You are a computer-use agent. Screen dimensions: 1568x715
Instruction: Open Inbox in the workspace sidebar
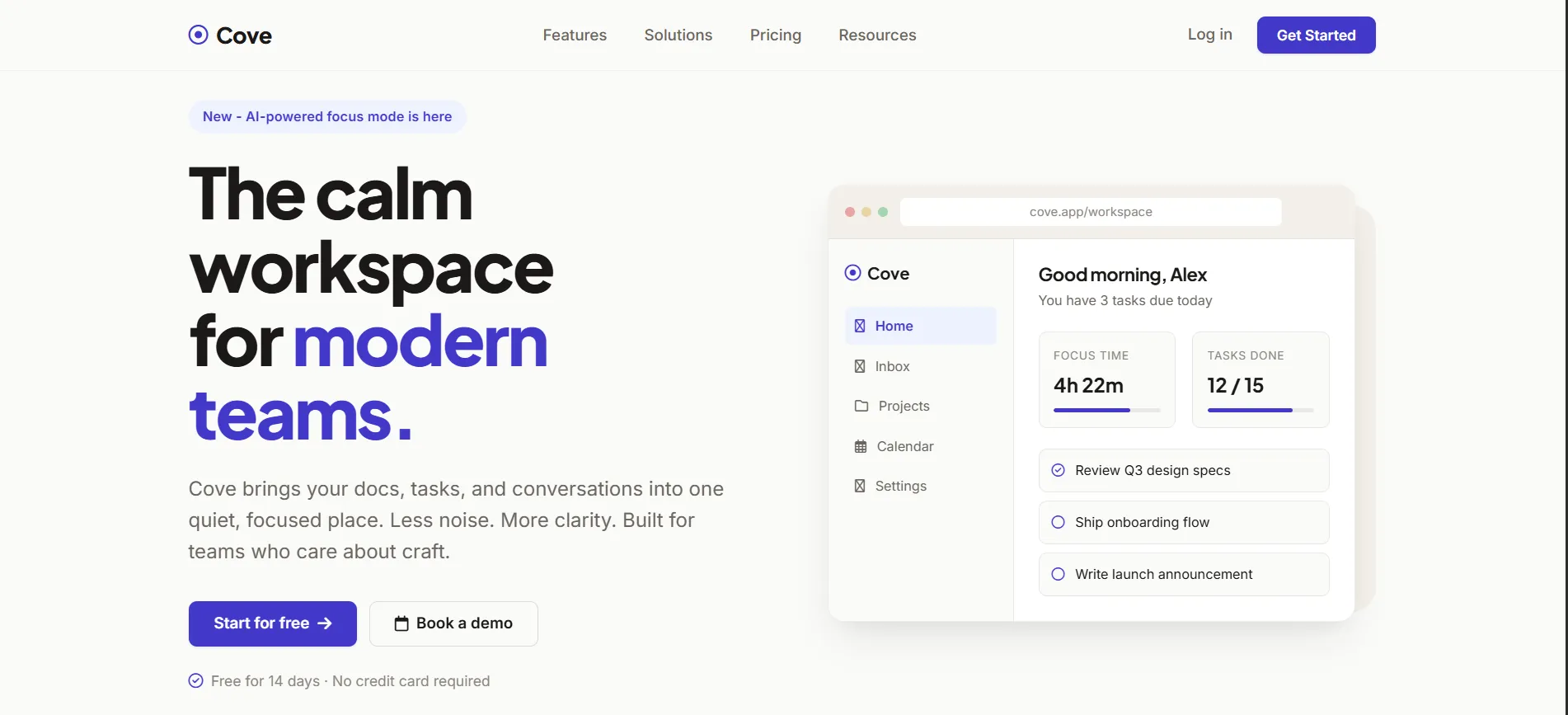(x=921, y=366)
